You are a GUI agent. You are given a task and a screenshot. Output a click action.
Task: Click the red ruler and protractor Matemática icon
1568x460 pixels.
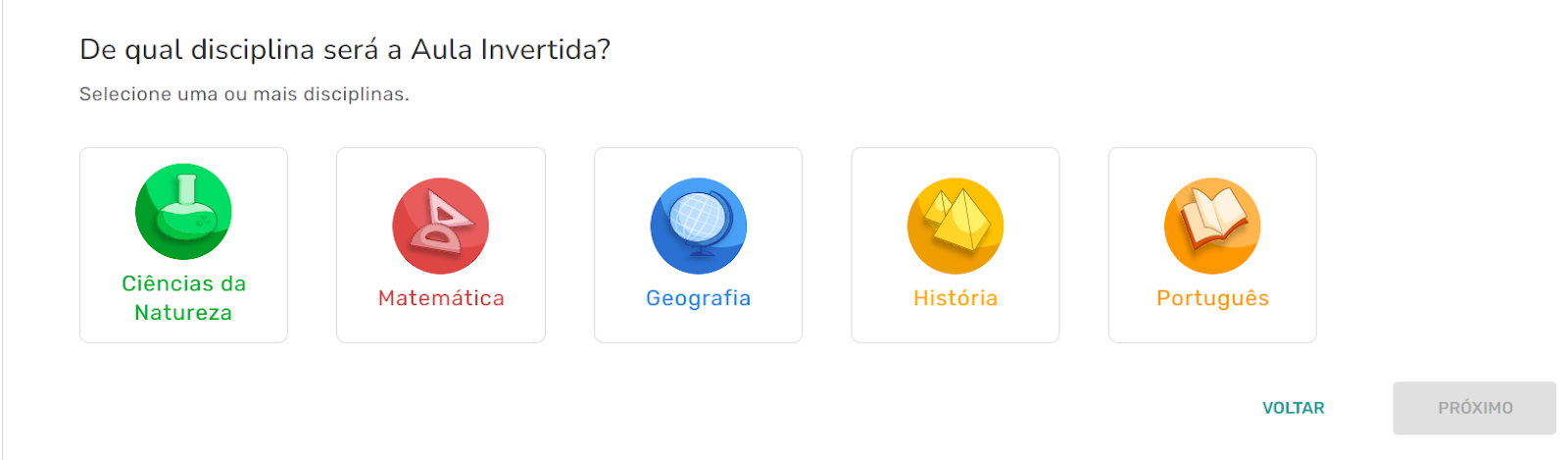pyautogui.click(x=441, y=226)
